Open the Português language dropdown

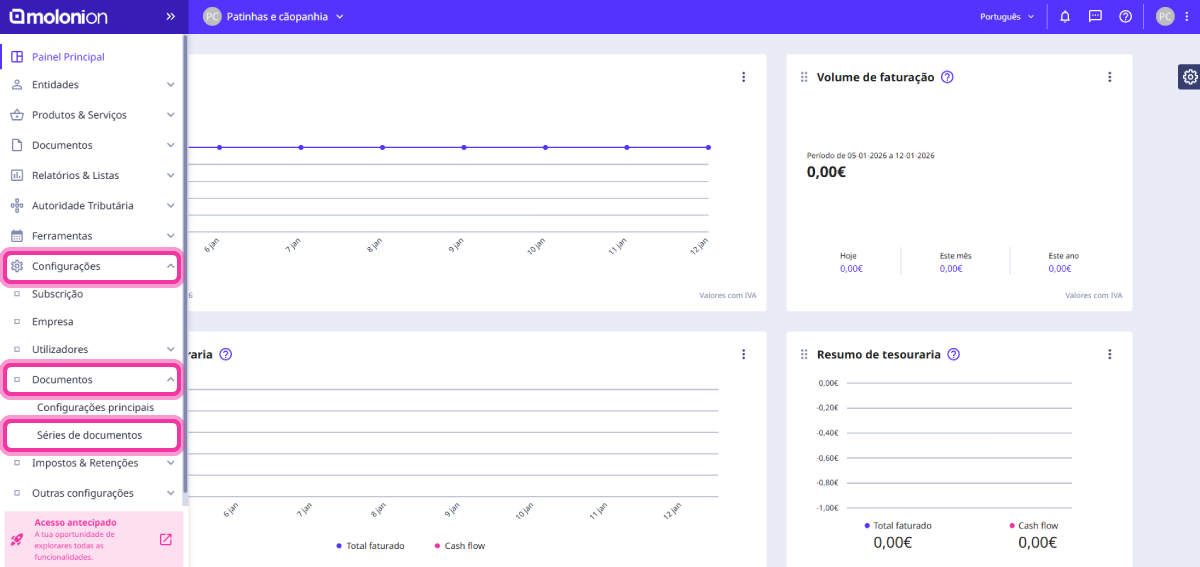pyautogui.click(x=1007, y=17)
